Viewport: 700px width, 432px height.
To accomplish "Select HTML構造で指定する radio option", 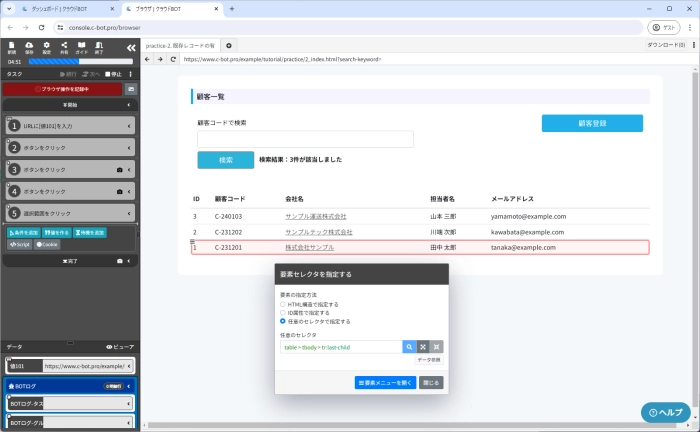I will click(x=283, y=304).
